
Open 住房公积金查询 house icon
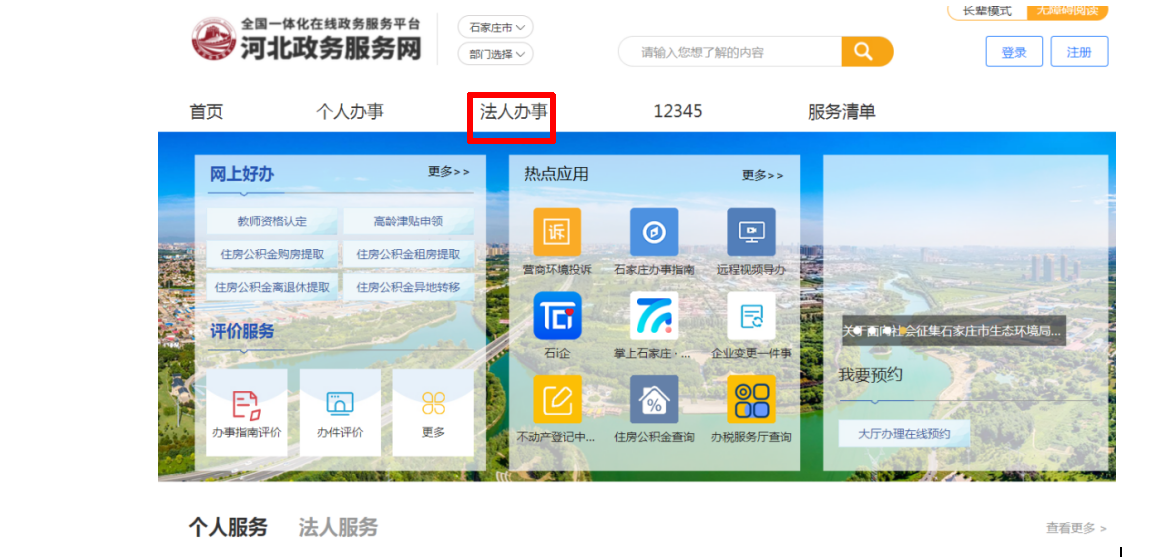pyautogui.click(x=654, y=400)
